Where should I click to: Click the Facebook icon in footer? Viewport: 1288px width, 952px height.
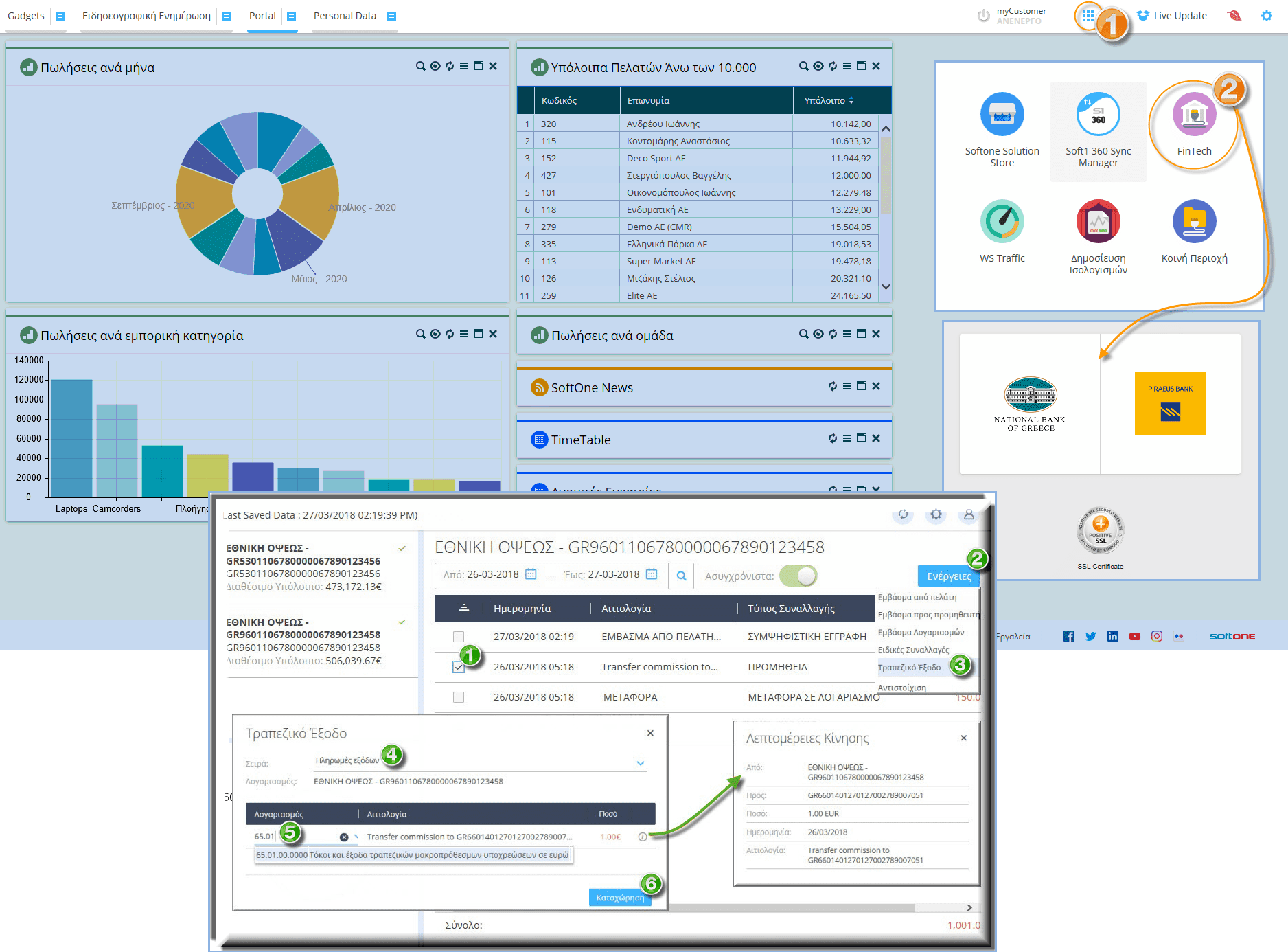1069,636
